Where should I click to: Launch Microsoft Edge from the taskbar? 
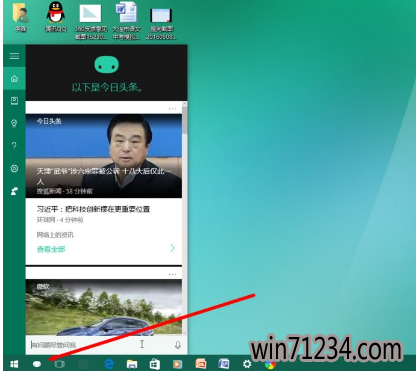coord(109,364)
